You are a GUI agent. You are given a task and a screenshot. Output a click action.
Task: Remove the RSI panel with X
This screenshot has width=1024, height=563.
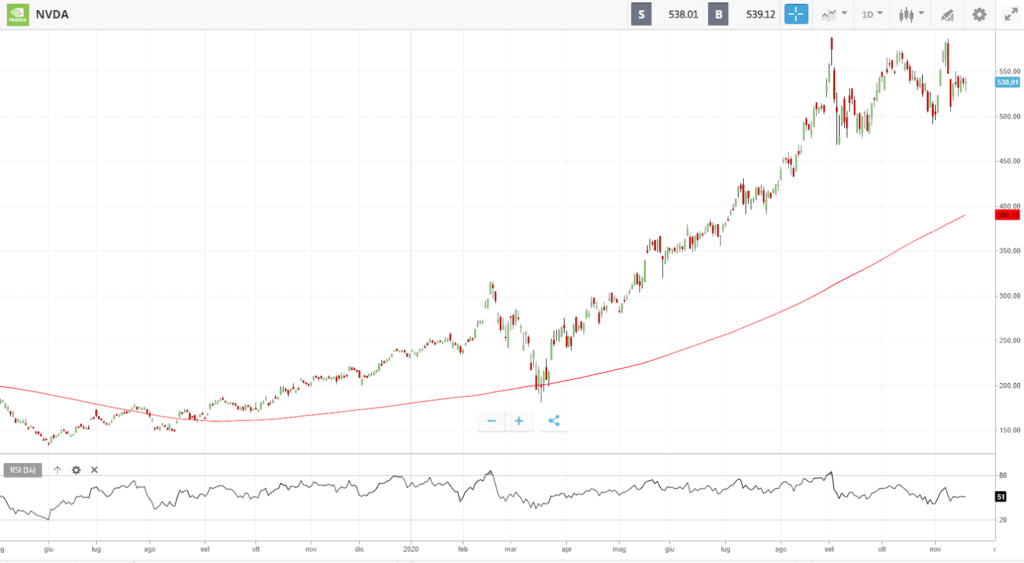click(94, 470)
